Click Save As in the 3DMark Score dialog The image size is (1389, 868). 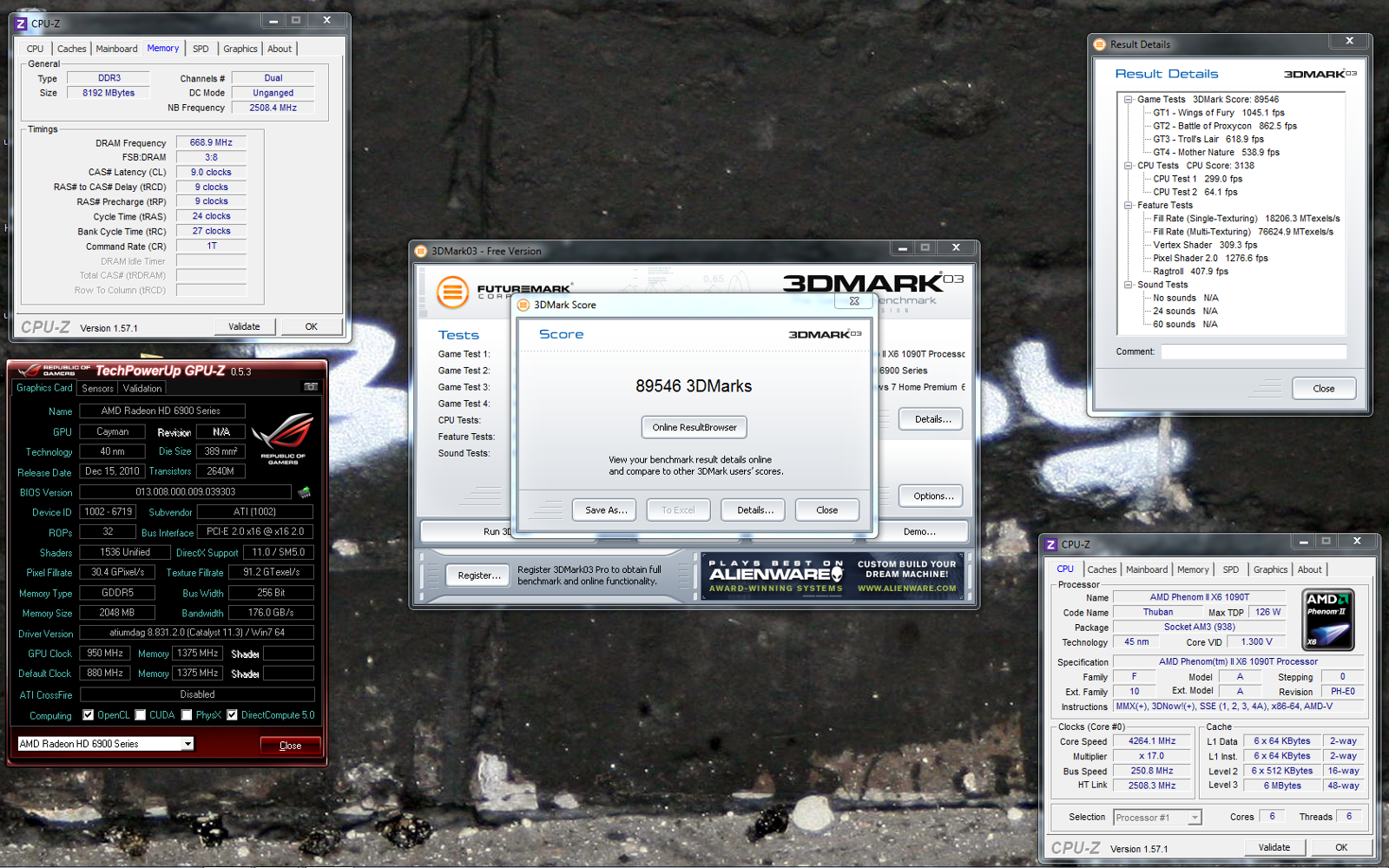(605, 510)
